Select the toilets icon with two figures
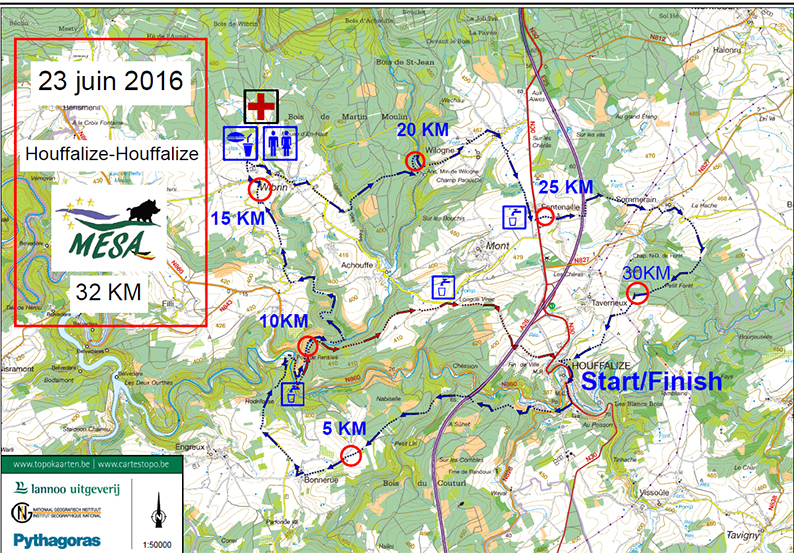 [280, 143]
